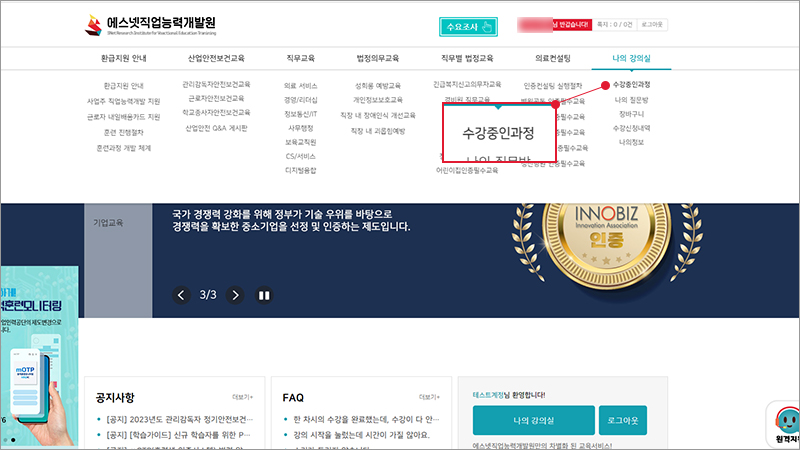
Task: Select 직장 내 장애인식 개선교육
Action: [378, 115]
